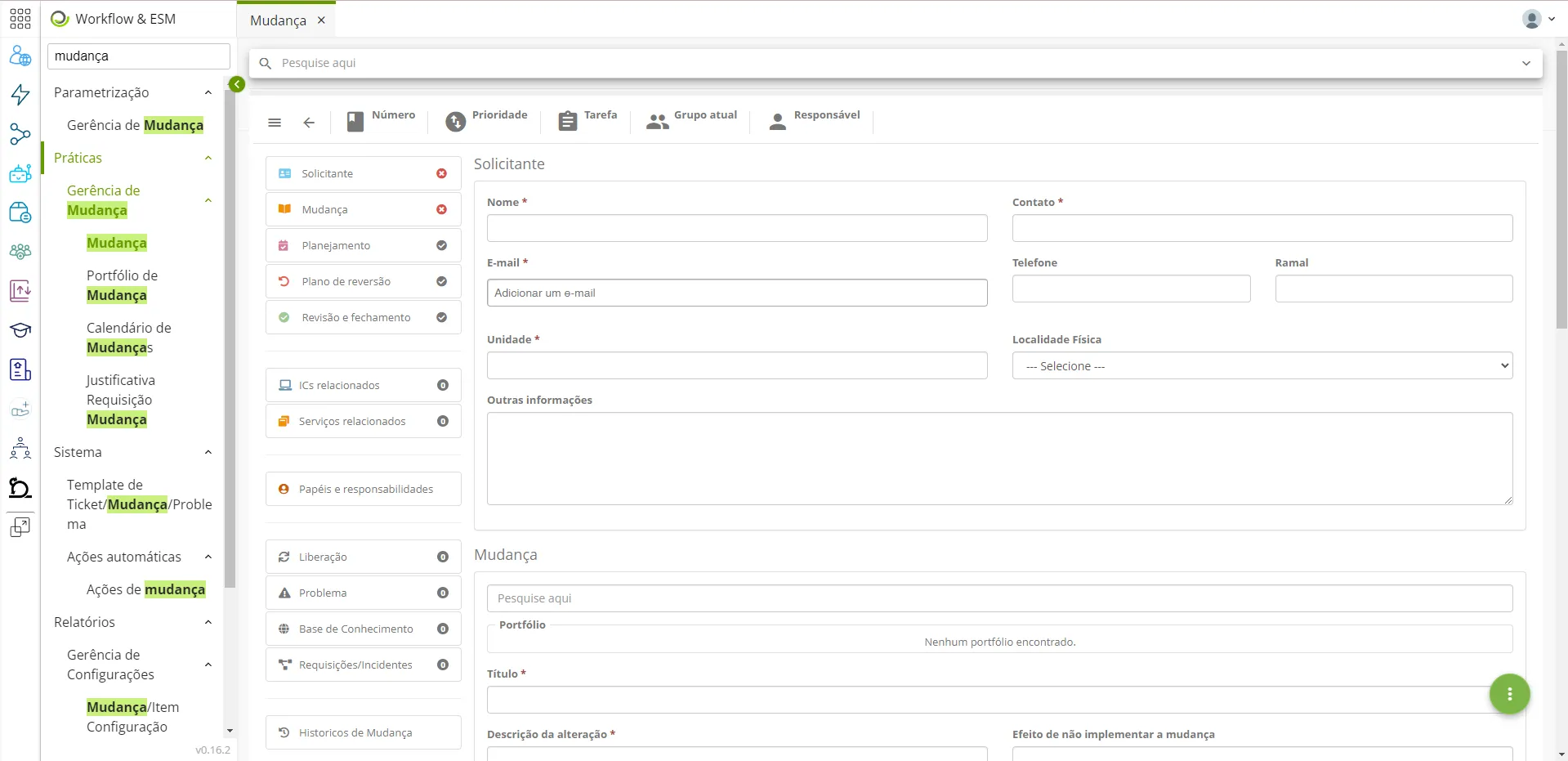Open the Plano de reversão section

pos(363,281)
